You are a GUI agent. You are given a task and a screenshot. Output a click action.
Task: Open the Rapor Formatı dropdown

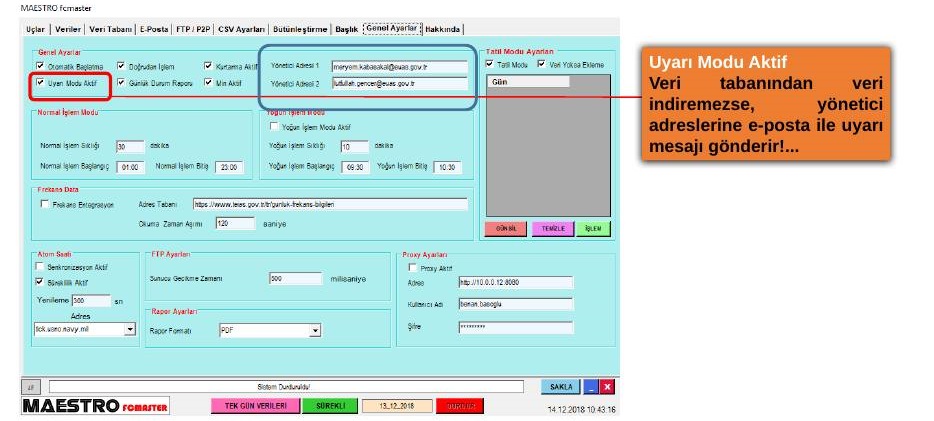[x=316, y=330]
